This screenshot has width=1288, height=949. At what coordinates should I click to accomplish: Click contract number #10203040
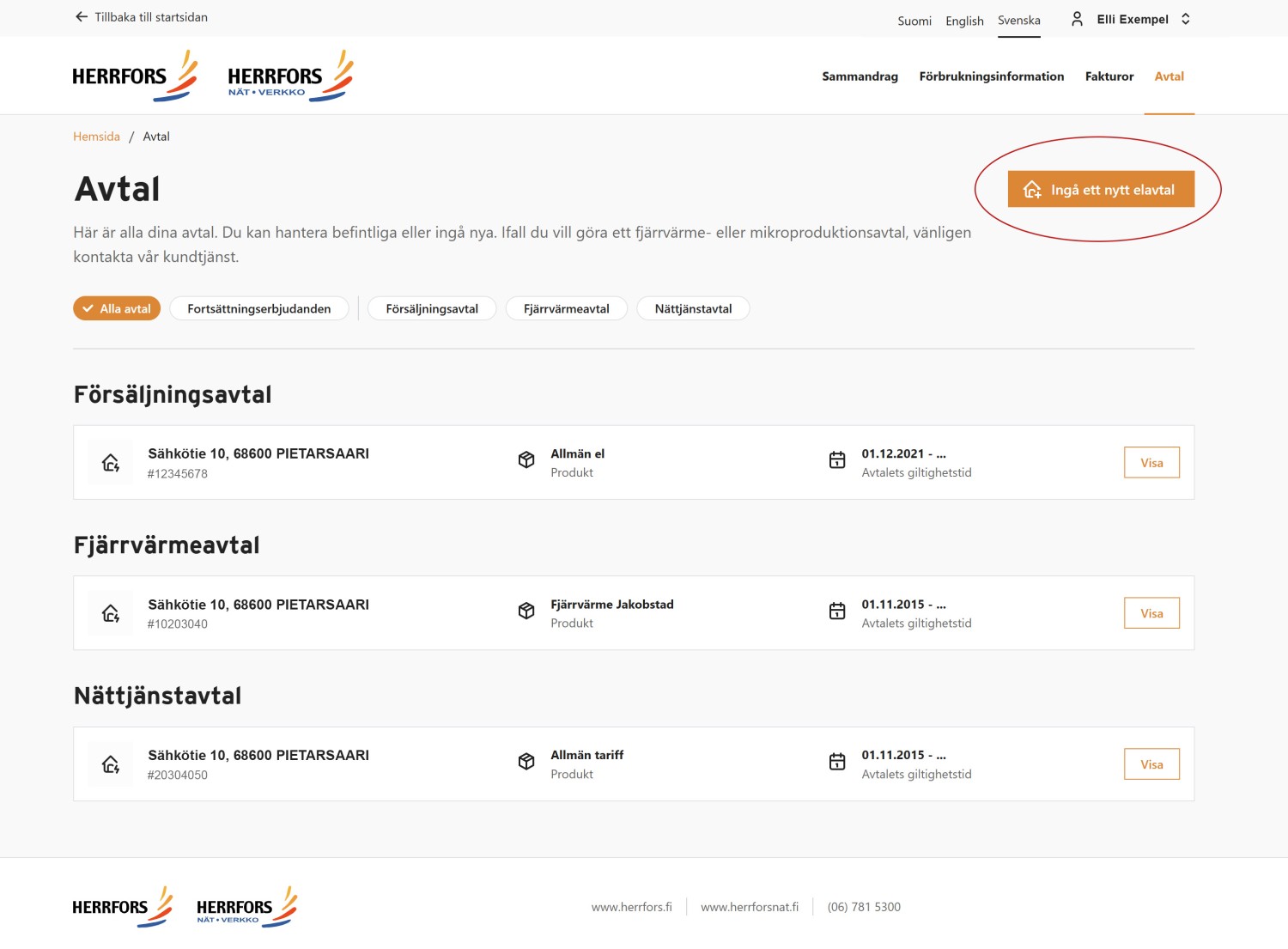pos(178,624)
